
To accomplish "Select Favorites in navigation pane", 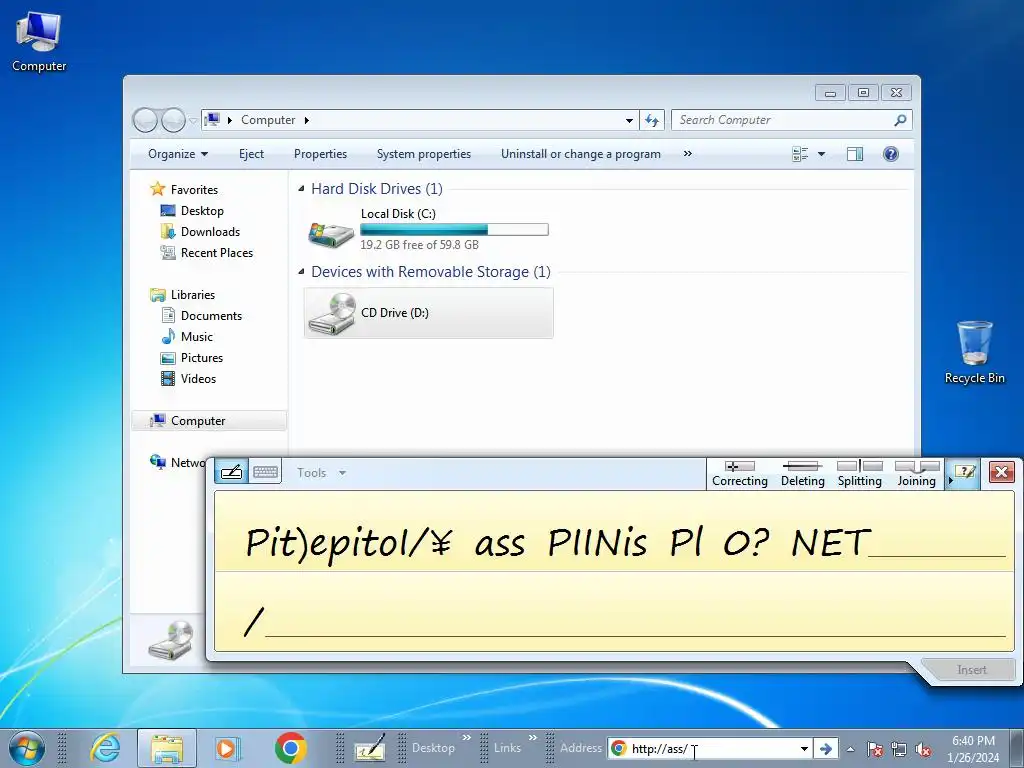I will [194, 189].
